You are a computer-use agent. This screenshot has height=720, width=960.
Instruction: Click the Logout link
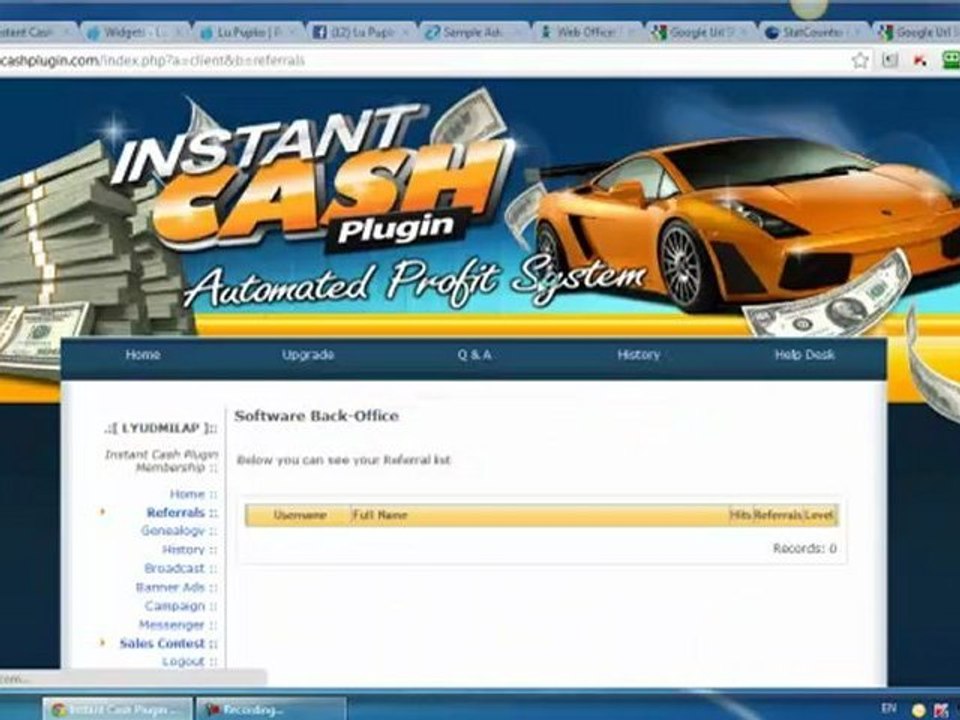(x=183, y=661)
